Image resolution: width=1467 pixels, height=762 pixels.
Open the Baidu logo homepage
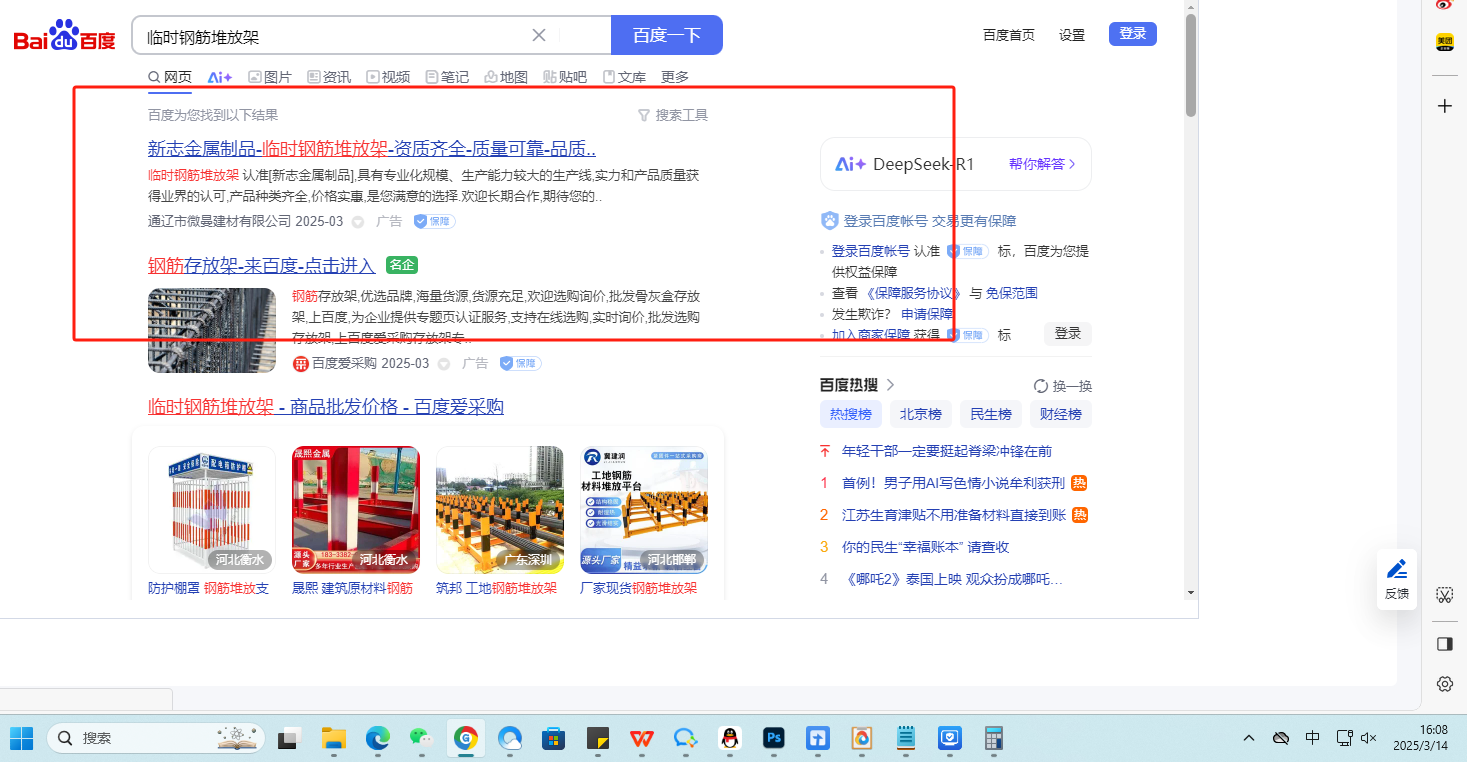(x=65, y=37)
